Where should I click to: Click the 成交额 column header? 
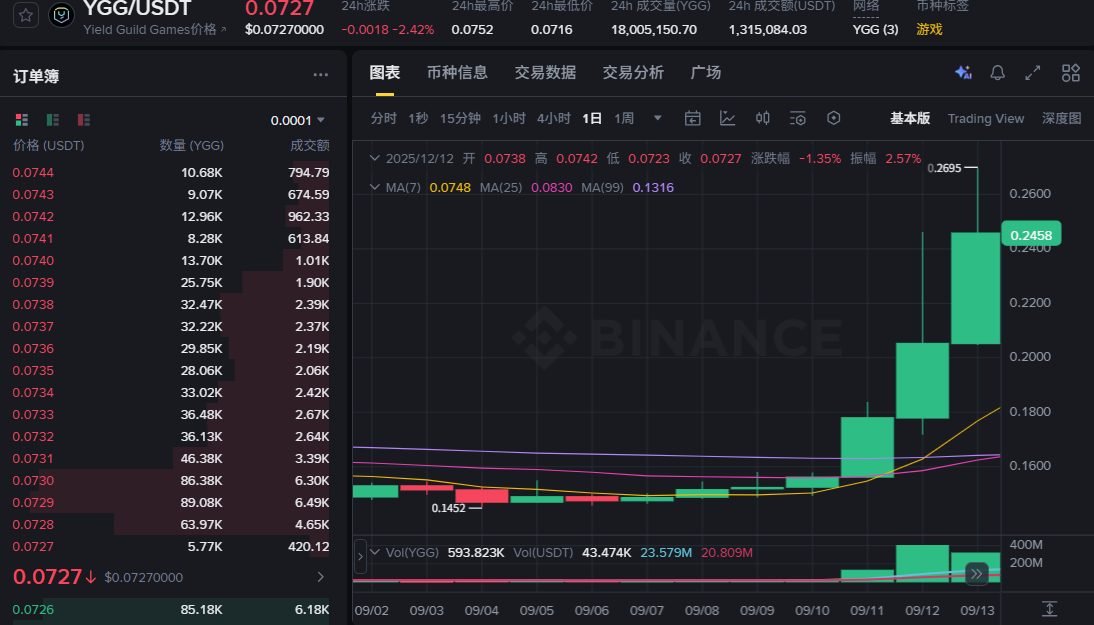(310, 145)
